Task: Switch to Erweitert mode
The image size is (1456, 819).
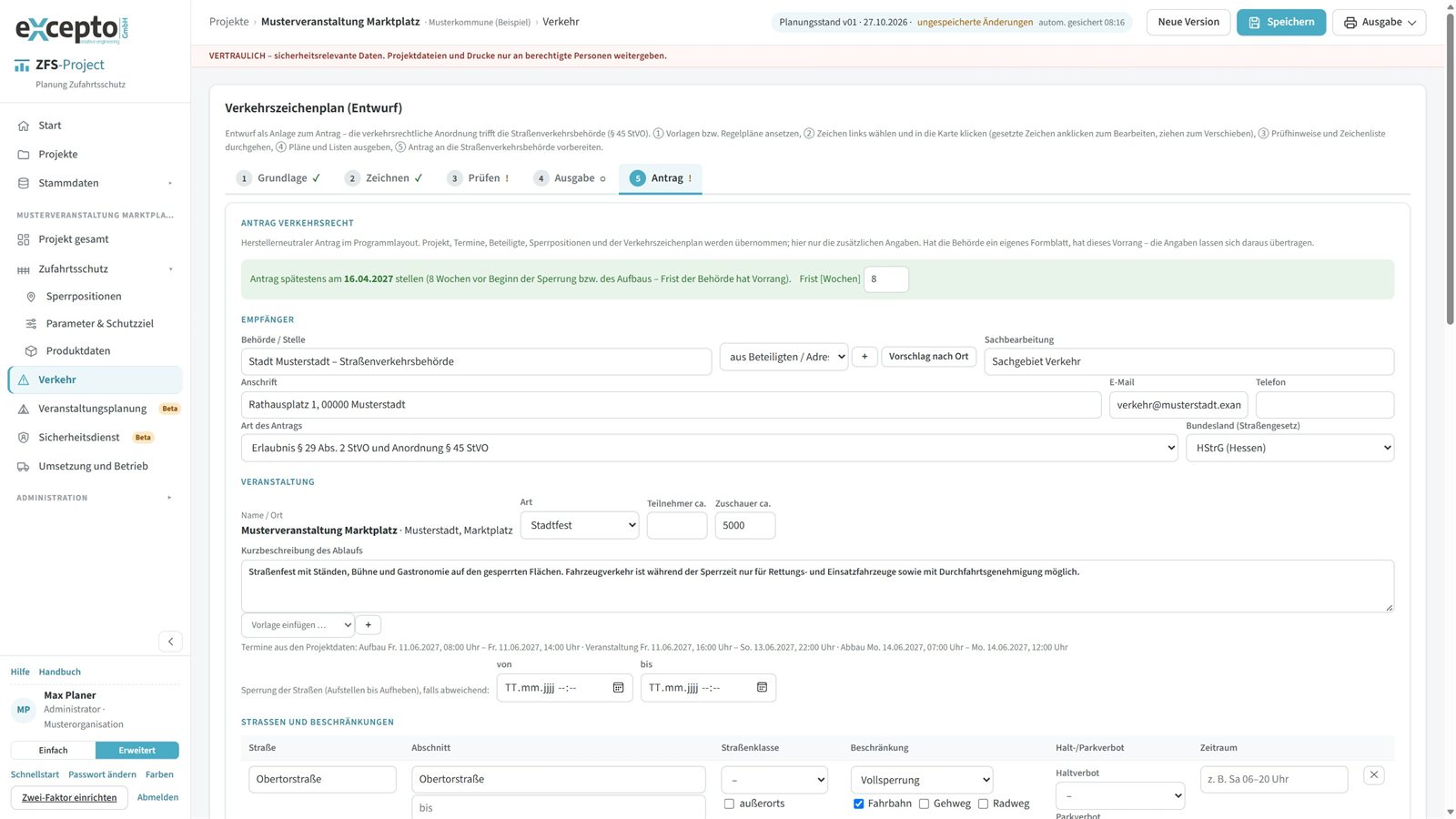Action: point(137,751)
